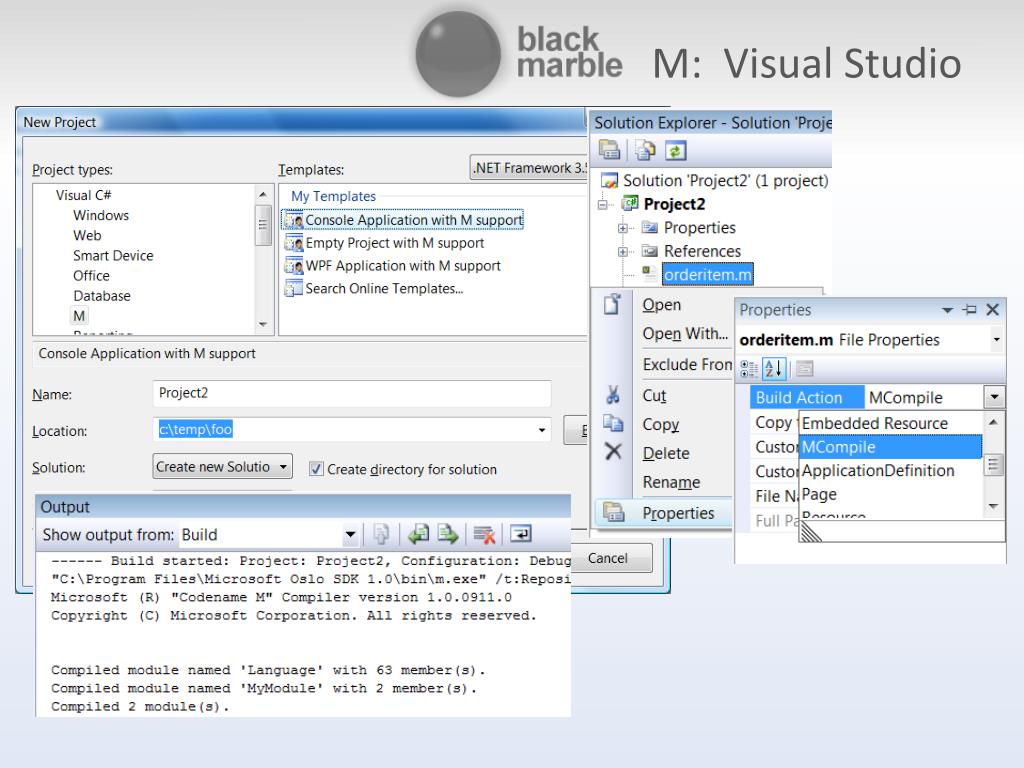Click the resize grip of Build Action list
The height and width of the screenshot is (768, 1024).
tap(811, 532)
